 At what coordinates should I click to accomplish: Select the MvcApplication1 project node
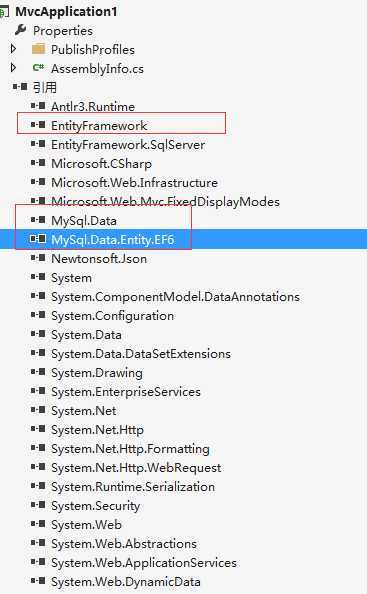[66, 11]
